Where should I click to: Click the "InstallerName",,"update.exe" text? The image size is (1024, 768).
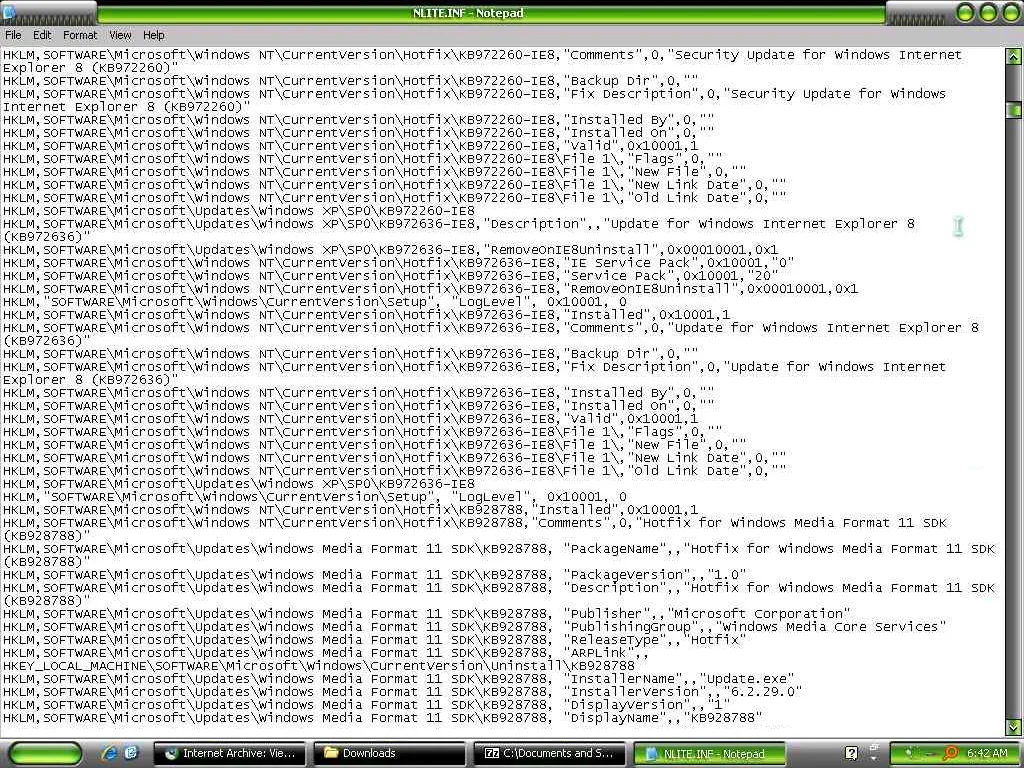tap(679, 679)
